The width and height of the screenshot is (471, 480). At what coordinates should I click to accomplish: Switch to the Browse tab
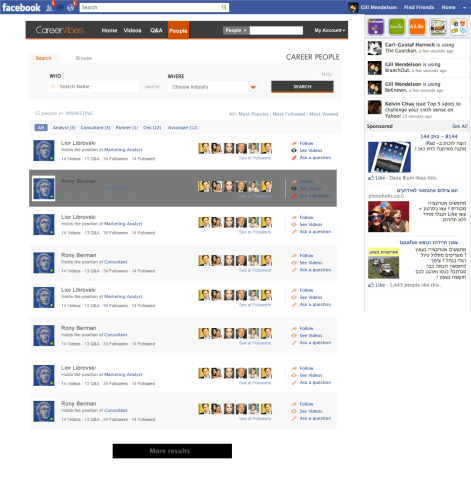(83, 58)
